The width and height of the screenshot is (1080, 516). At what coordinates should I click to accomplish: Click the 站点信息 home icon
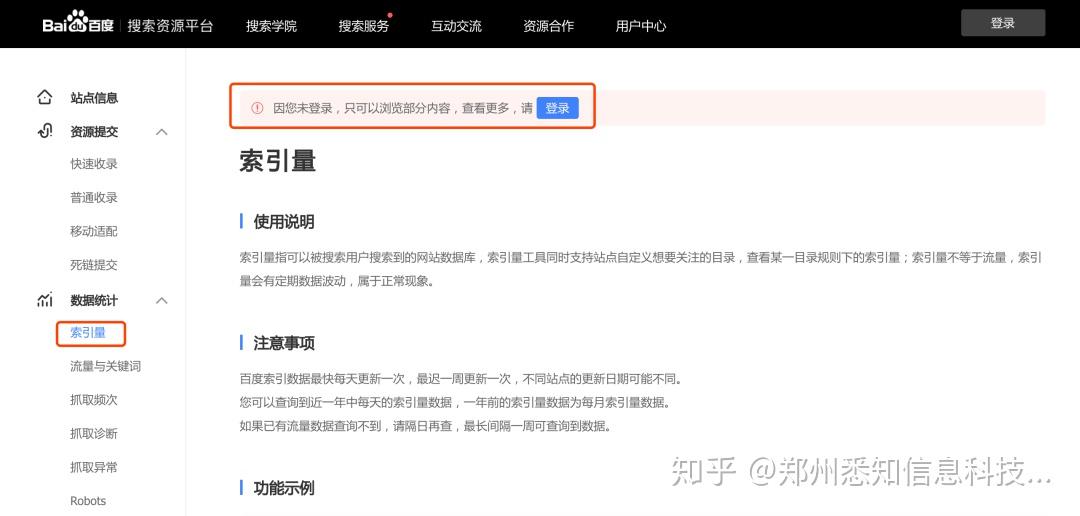(x=45, y=98)
